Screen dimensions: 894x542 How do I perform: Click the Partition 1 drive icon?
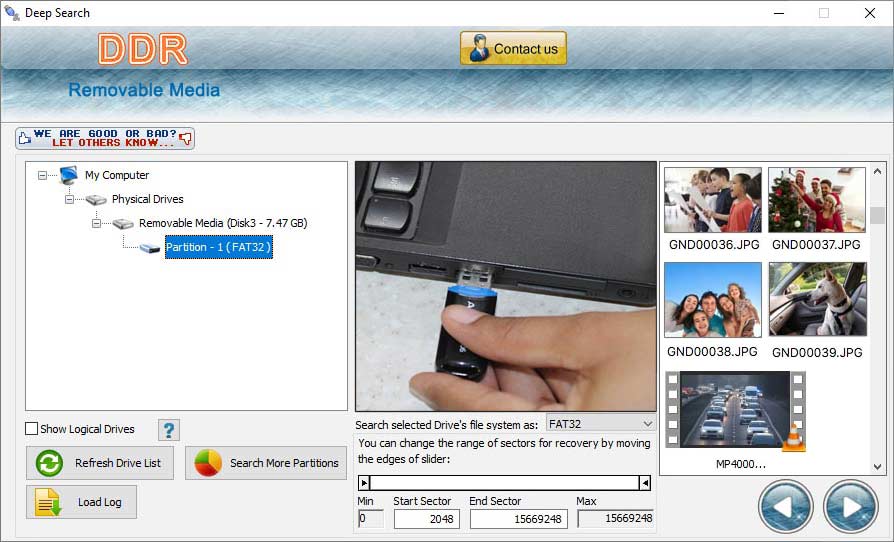(x=150, y=248)
